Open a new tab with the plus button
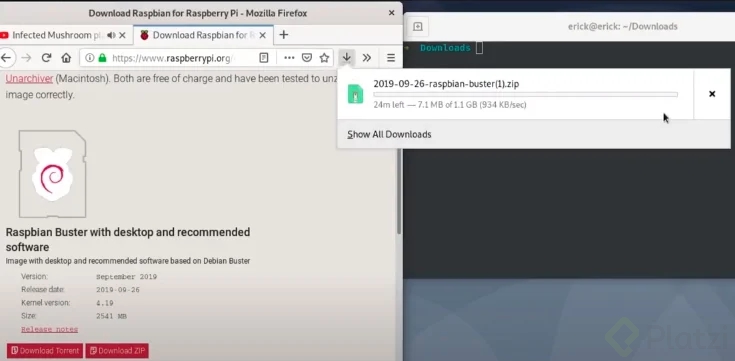Screen dimensions: 735x361 [284, 35]
